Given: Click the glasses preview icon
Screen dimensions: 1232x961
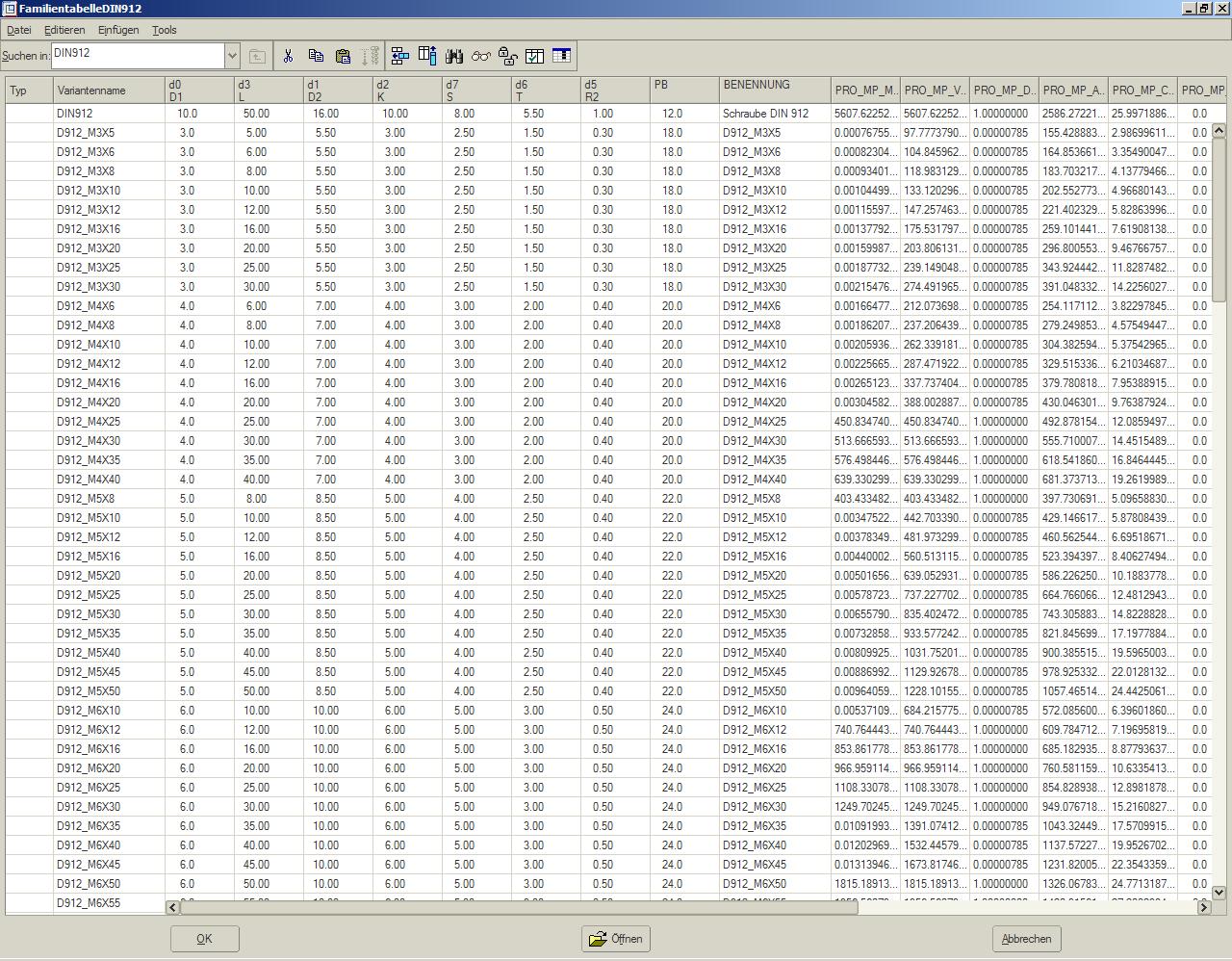Looking at the screenshot, I should [481, 56].
